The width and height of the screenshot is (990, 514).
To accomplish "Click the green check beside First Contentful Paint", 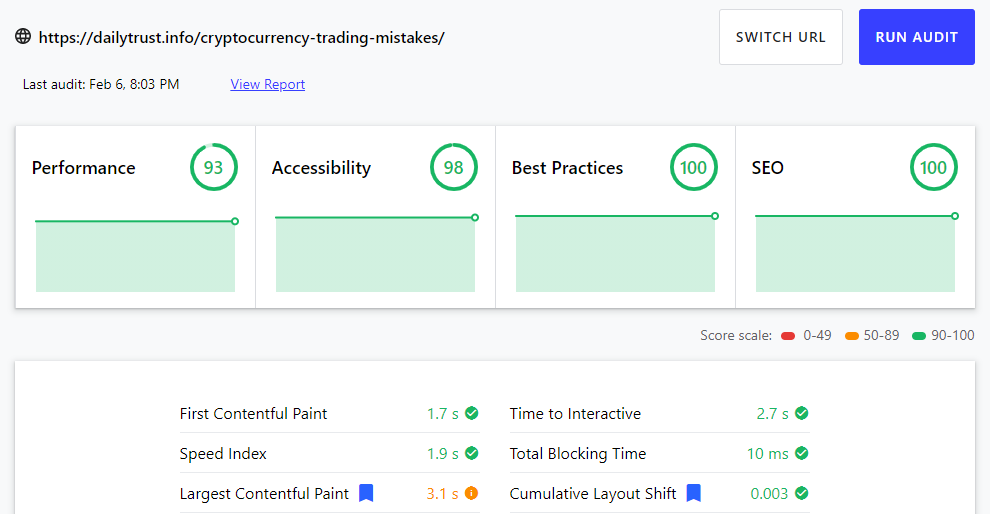I will point(472,413).
